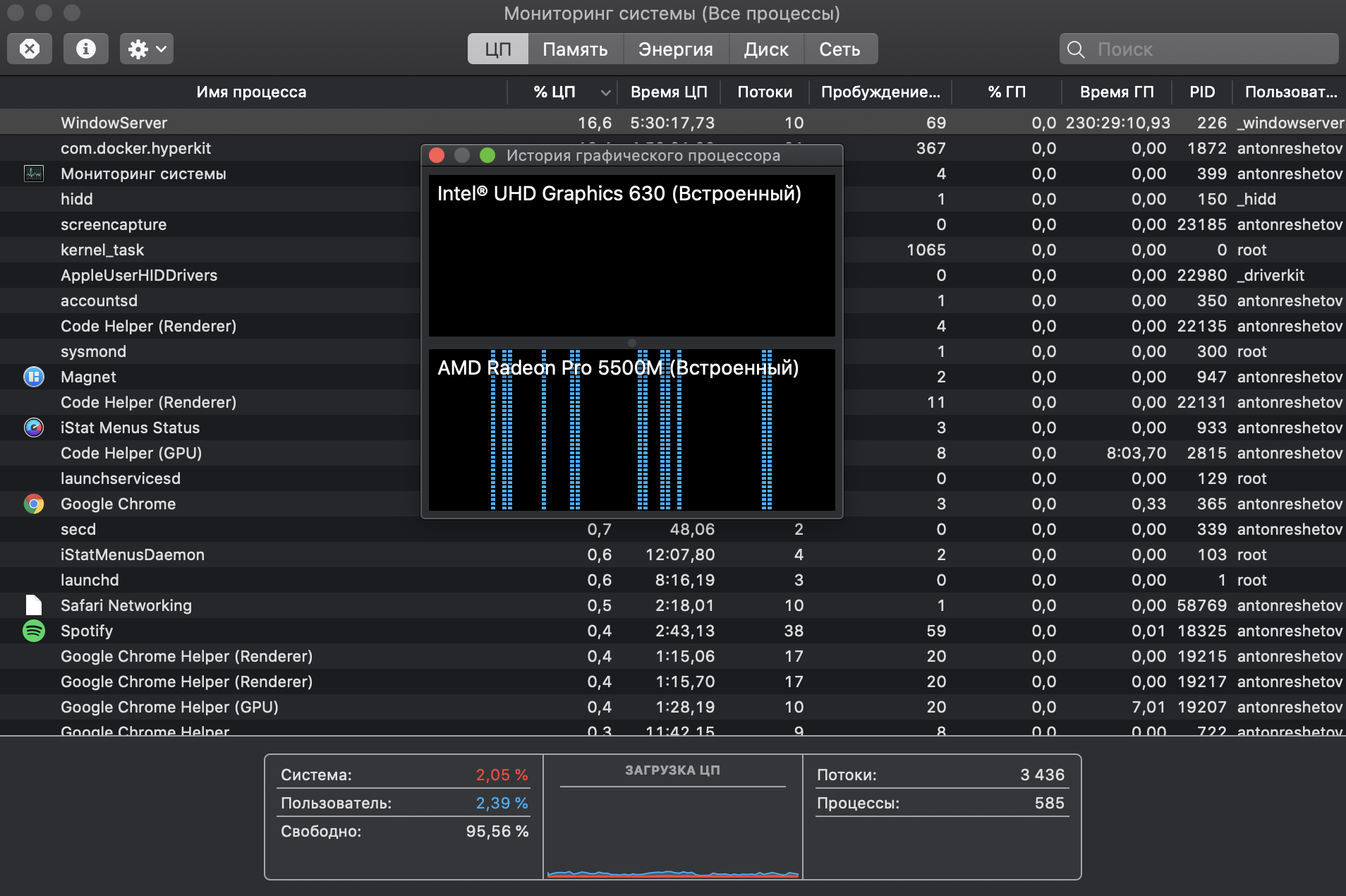Click the Свободно value 95,56 %
Screen dimensions: 1346x896
click(497, 831)
